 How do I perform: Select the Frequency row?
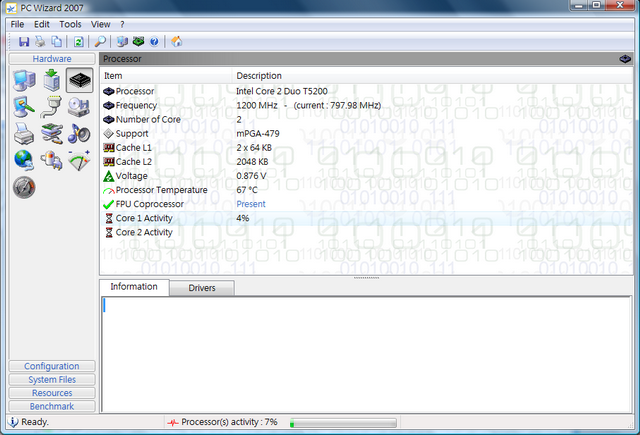[366, 105]
